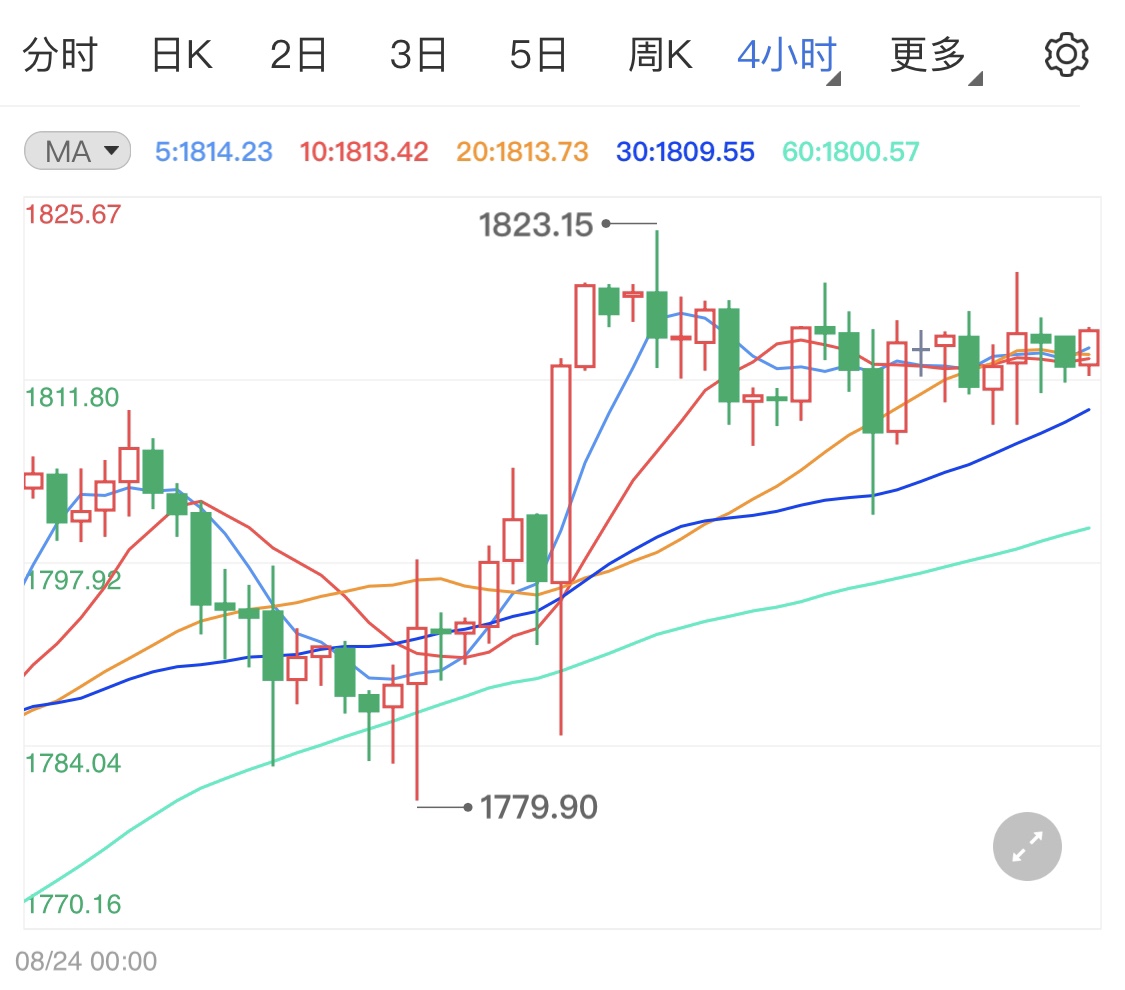
Task: Tap the fullscreen expand icon
Action: (1026, 846)
